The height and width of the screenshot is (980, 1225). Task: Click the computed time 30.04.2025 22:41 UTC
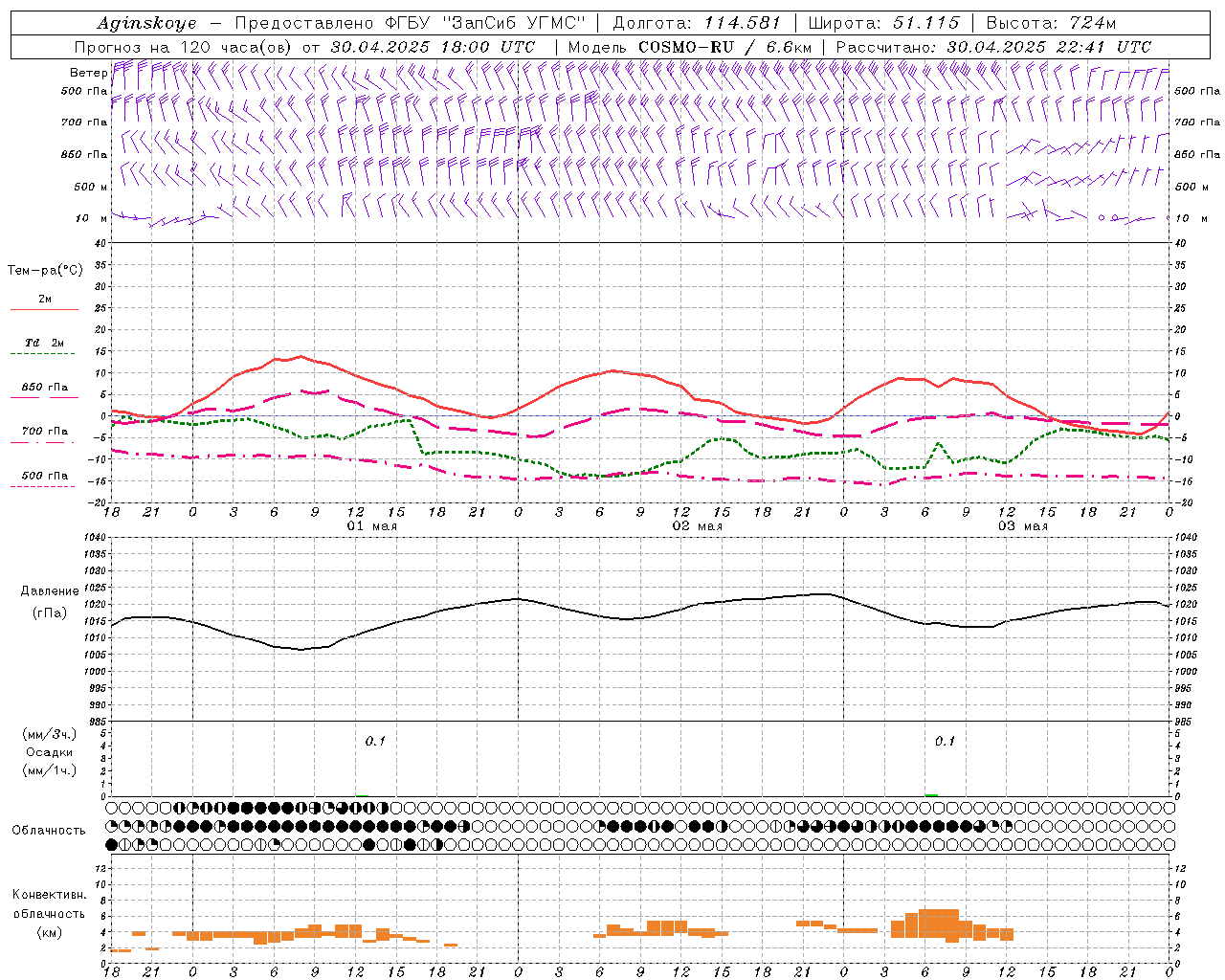(1049, 47)
